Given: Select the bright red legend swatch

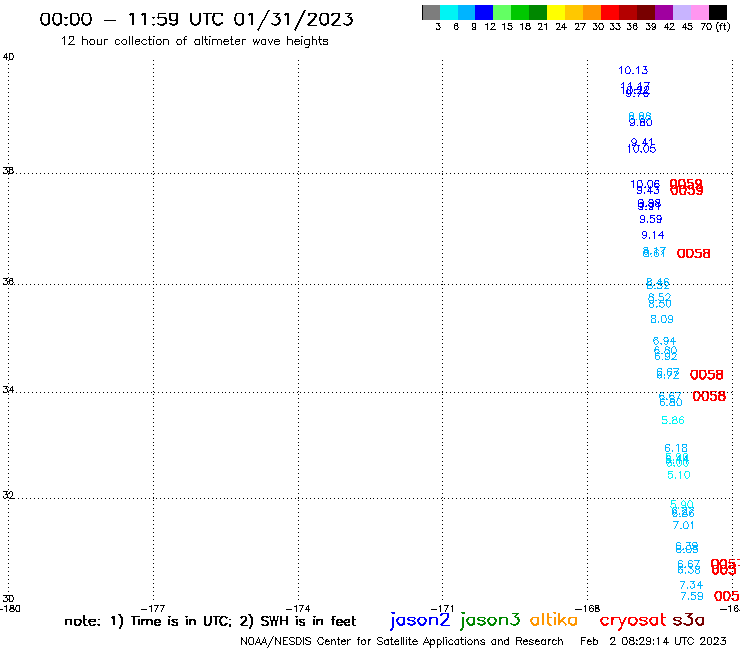Looking at the screenshot, I should (610, 13).
